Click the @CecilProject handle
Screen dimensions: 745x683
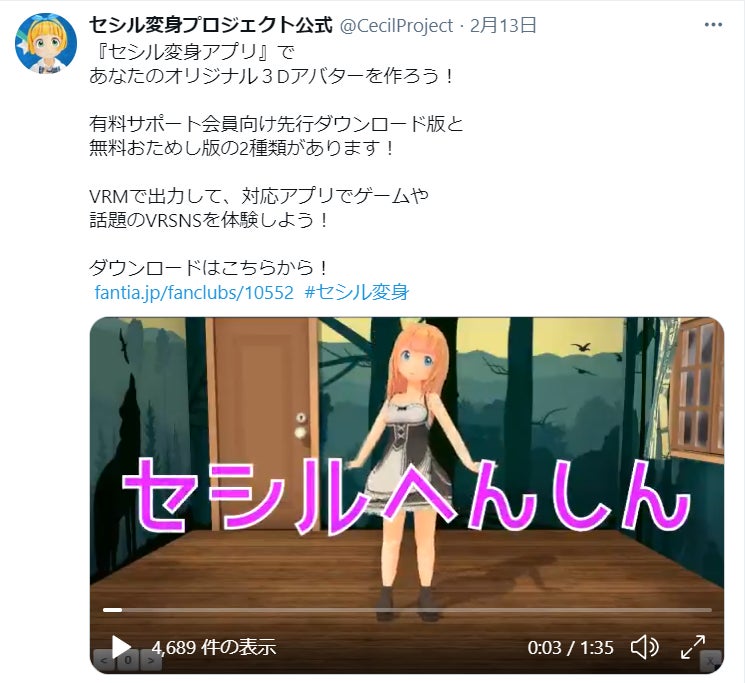pyautogui.click(x=396, y=26)
